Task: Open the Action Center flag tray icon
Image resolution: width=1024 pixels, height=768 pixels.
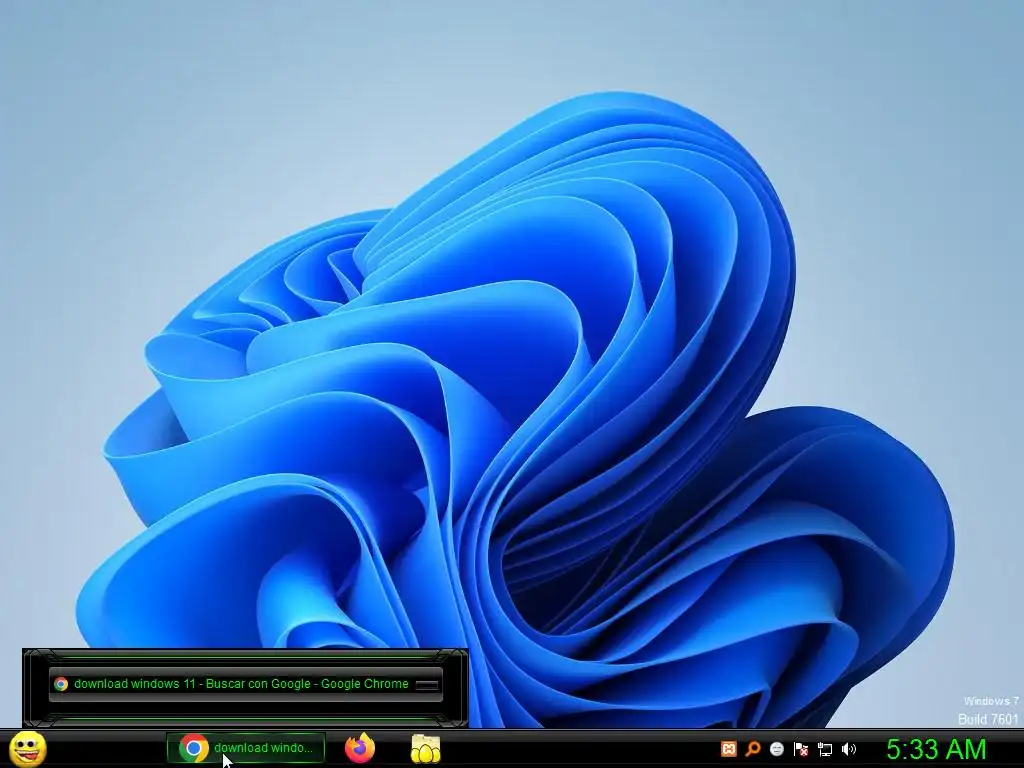Action: pyautogui.click(x=801, y=749)
